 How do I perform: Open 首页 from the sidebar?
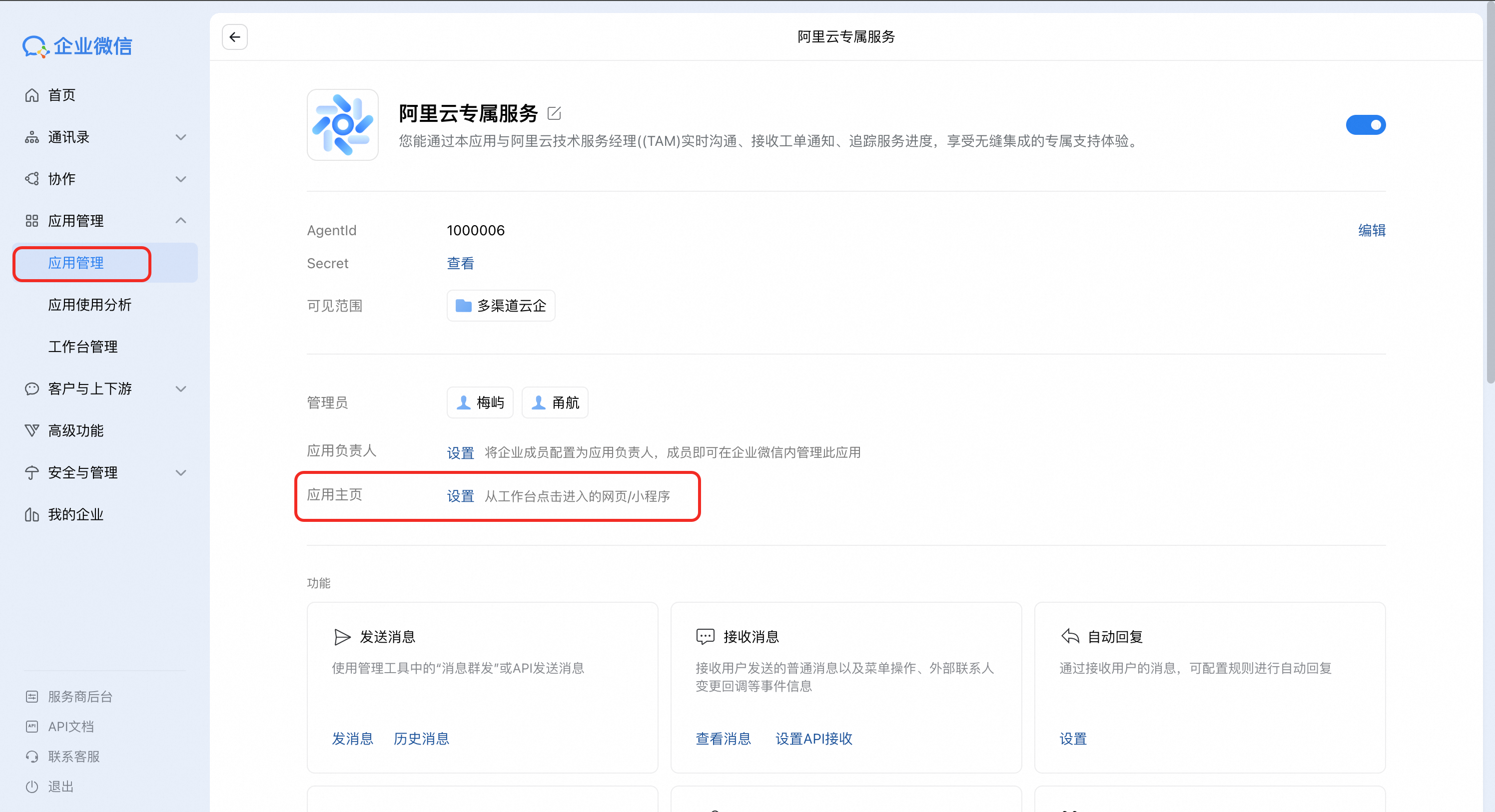[61, 95]
